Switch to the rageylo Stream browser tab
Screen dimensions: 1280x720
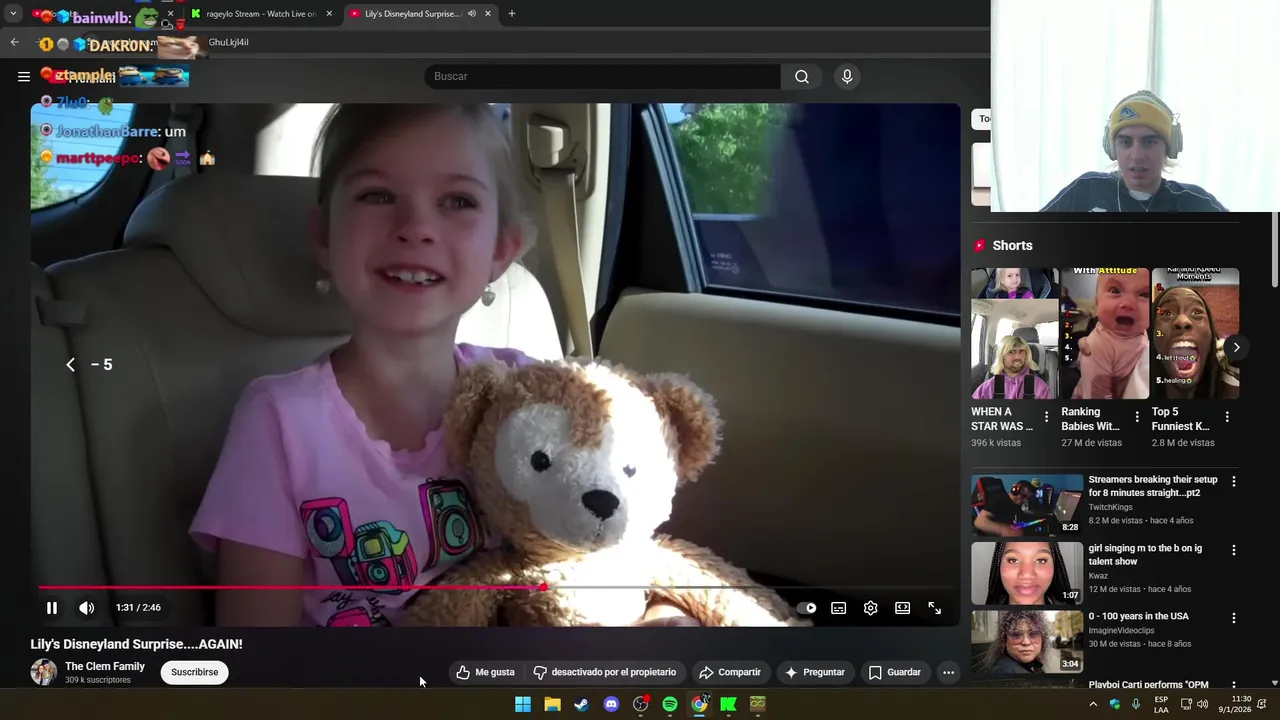261,14
